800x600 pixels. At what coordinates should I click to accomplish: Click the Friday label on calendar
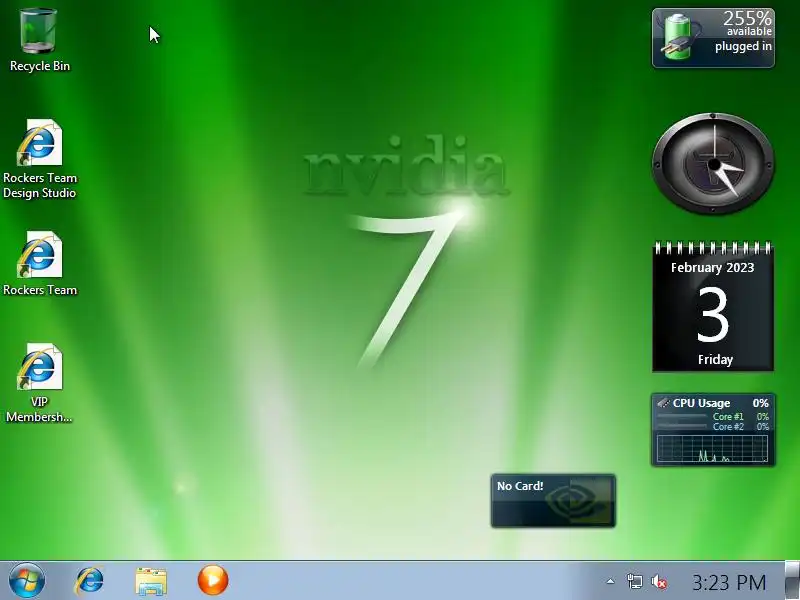(x=715, y=360)
